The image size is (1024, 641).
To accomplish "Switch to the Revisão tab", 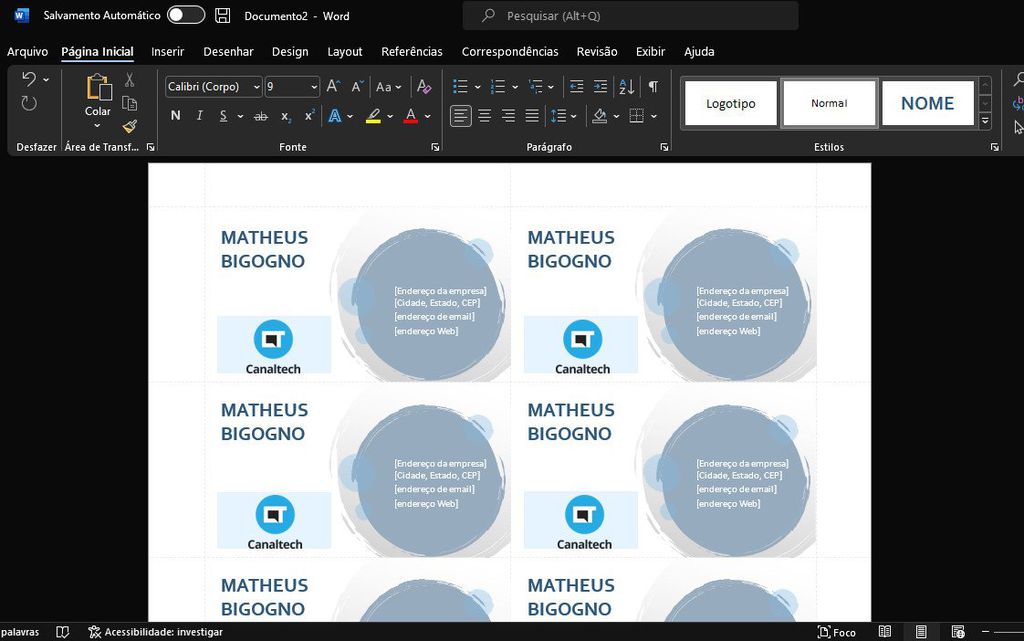I will 597,52.
